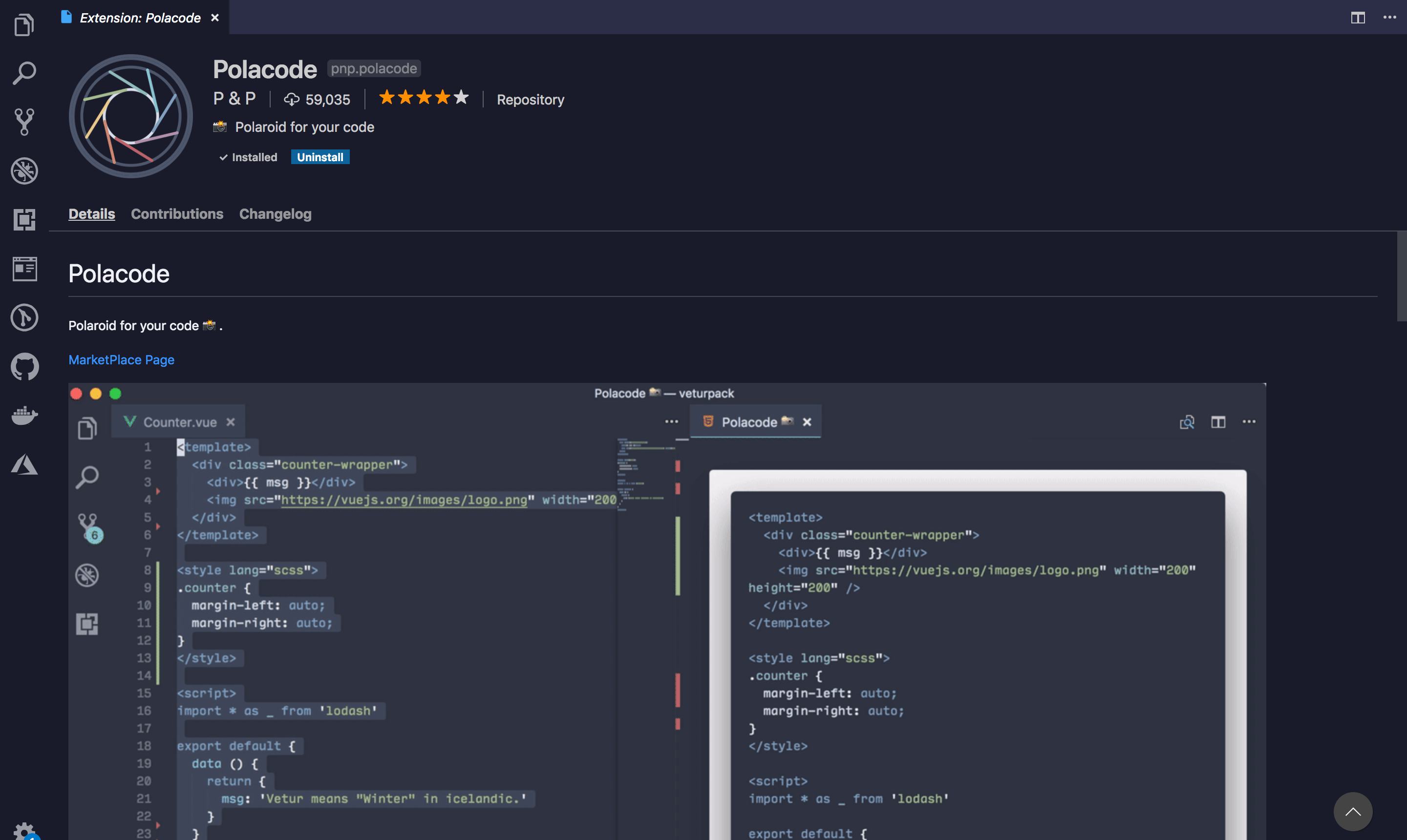Image resolution: width=1407 pixels, height=840 pixels.
Task: Open the Repository link
Action: [530, 100]
